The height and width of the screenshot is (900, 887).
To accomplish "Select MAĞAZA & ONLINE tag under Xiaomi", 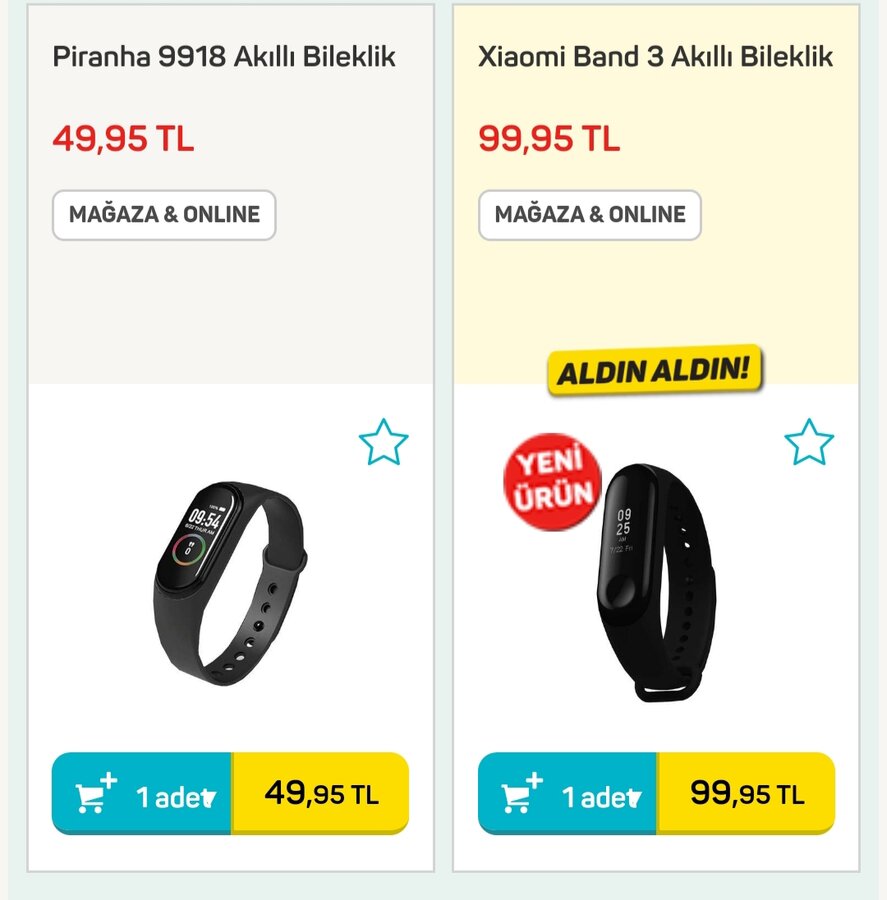I will pyautogui.click(x=590, y=215).
